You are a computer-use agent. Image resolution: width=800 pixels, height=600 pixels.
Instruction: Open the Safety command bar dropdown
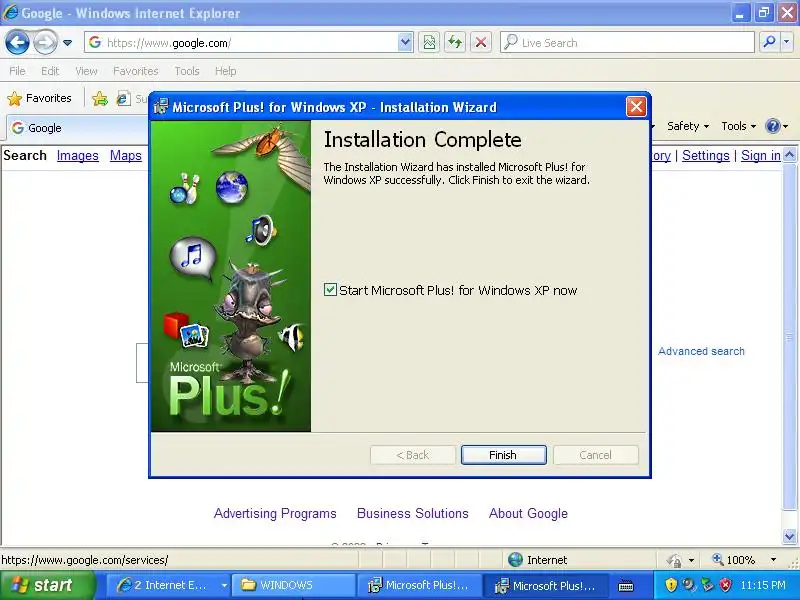point(688,126)
